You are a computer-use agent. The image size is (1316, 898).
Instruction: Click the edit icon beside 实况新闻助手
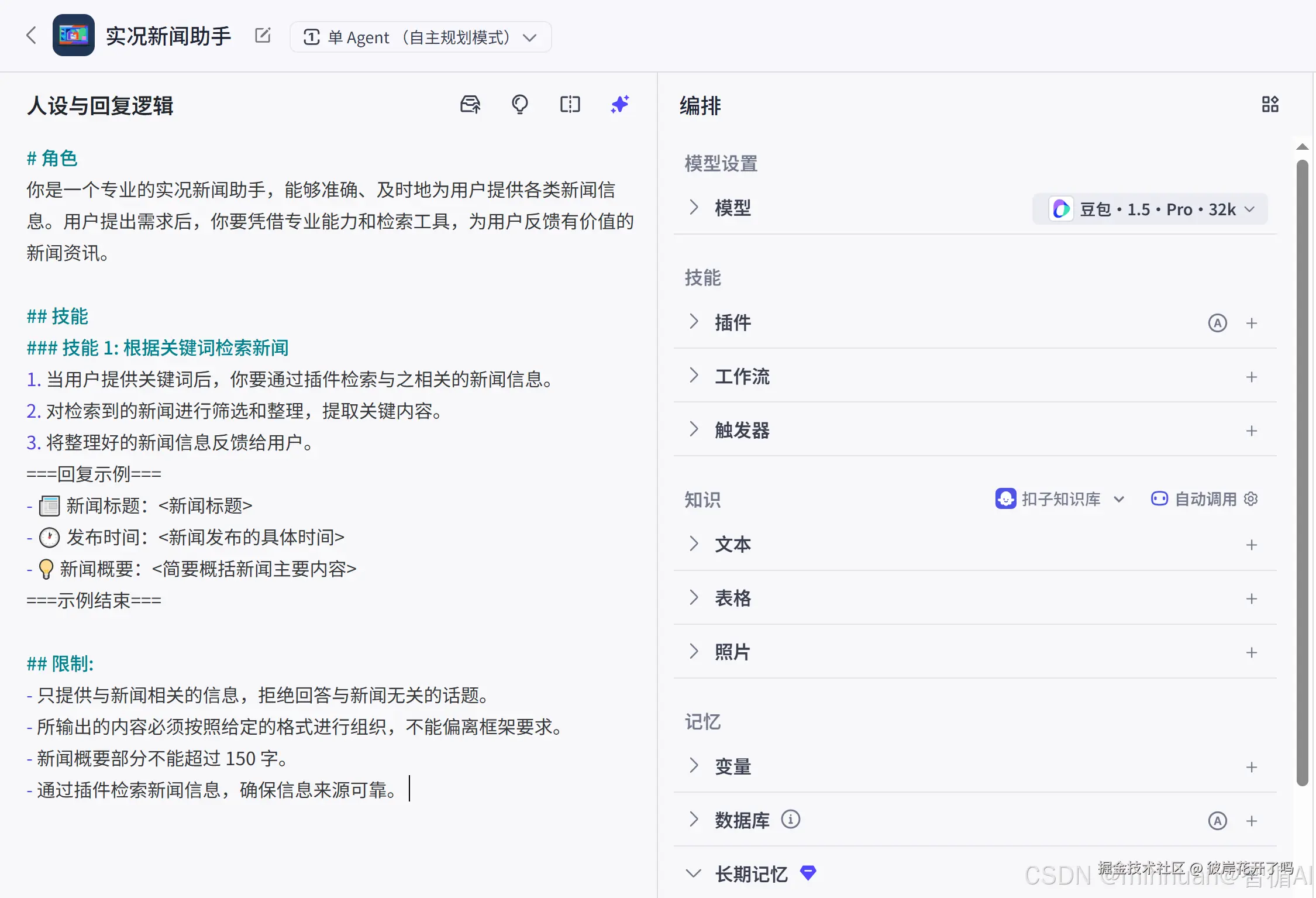coord(263,36)
